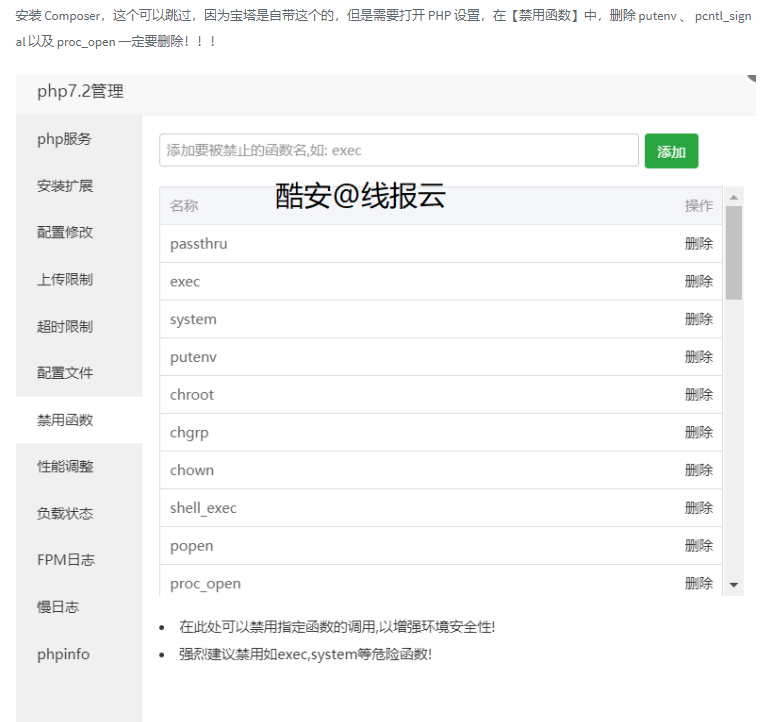The image size is (784, 722).
Task: Click the php7.2管理 window title
Action: pos(80,91)
